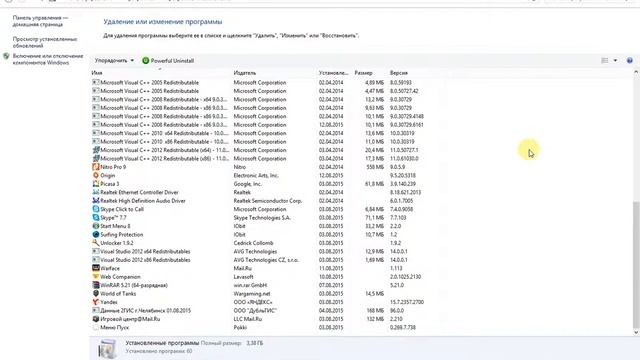Click the shield icon beside Windows components link

point(6,56)
